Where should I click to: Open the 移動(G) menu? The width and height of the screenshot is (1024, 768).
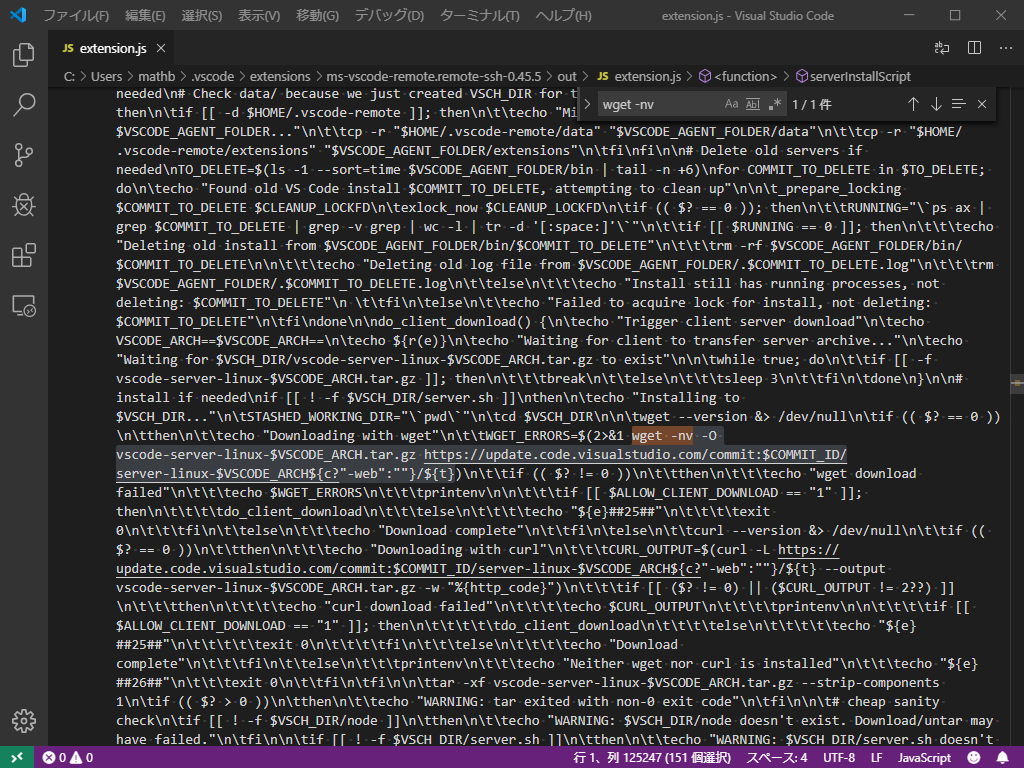[x=317, y=15]
